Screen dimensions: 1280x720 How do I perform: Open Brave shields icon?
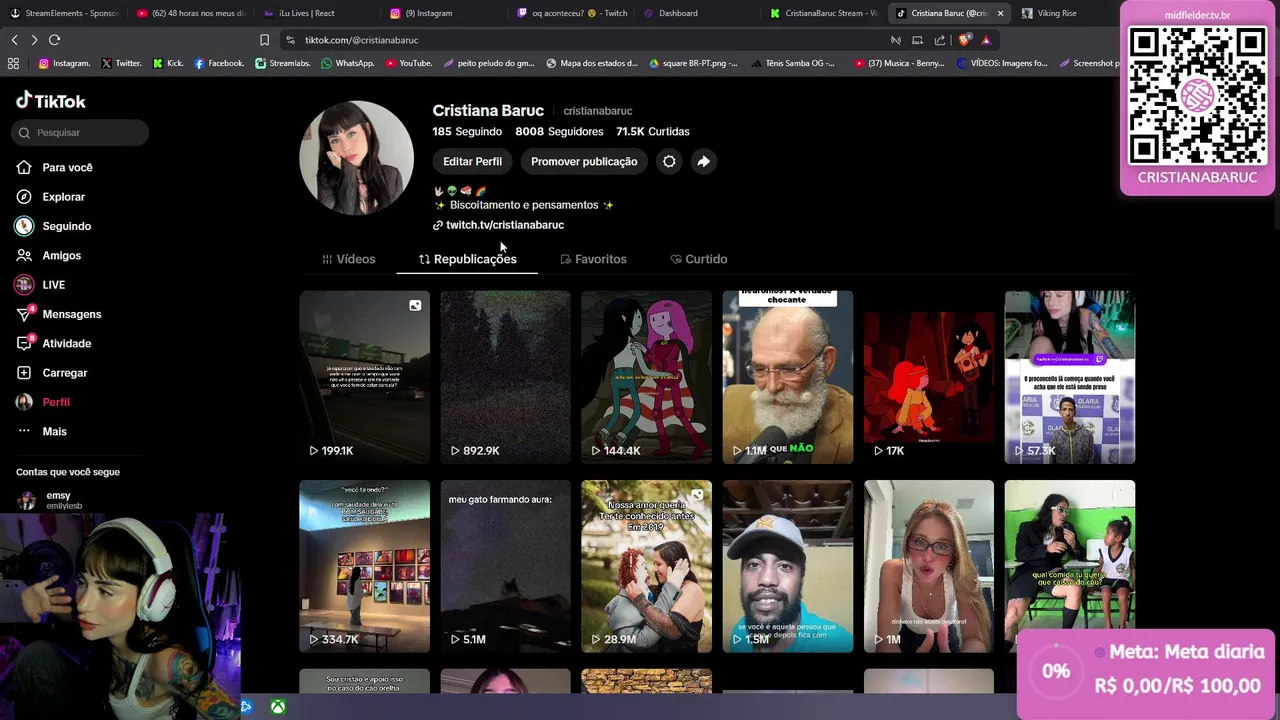point(964,40)
